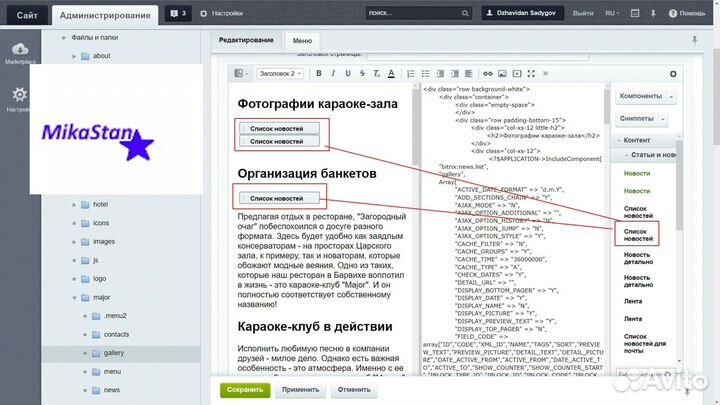Switch to the Администрирование tab
This screenshot has height=405, width=720.
[x=105, y=15]
